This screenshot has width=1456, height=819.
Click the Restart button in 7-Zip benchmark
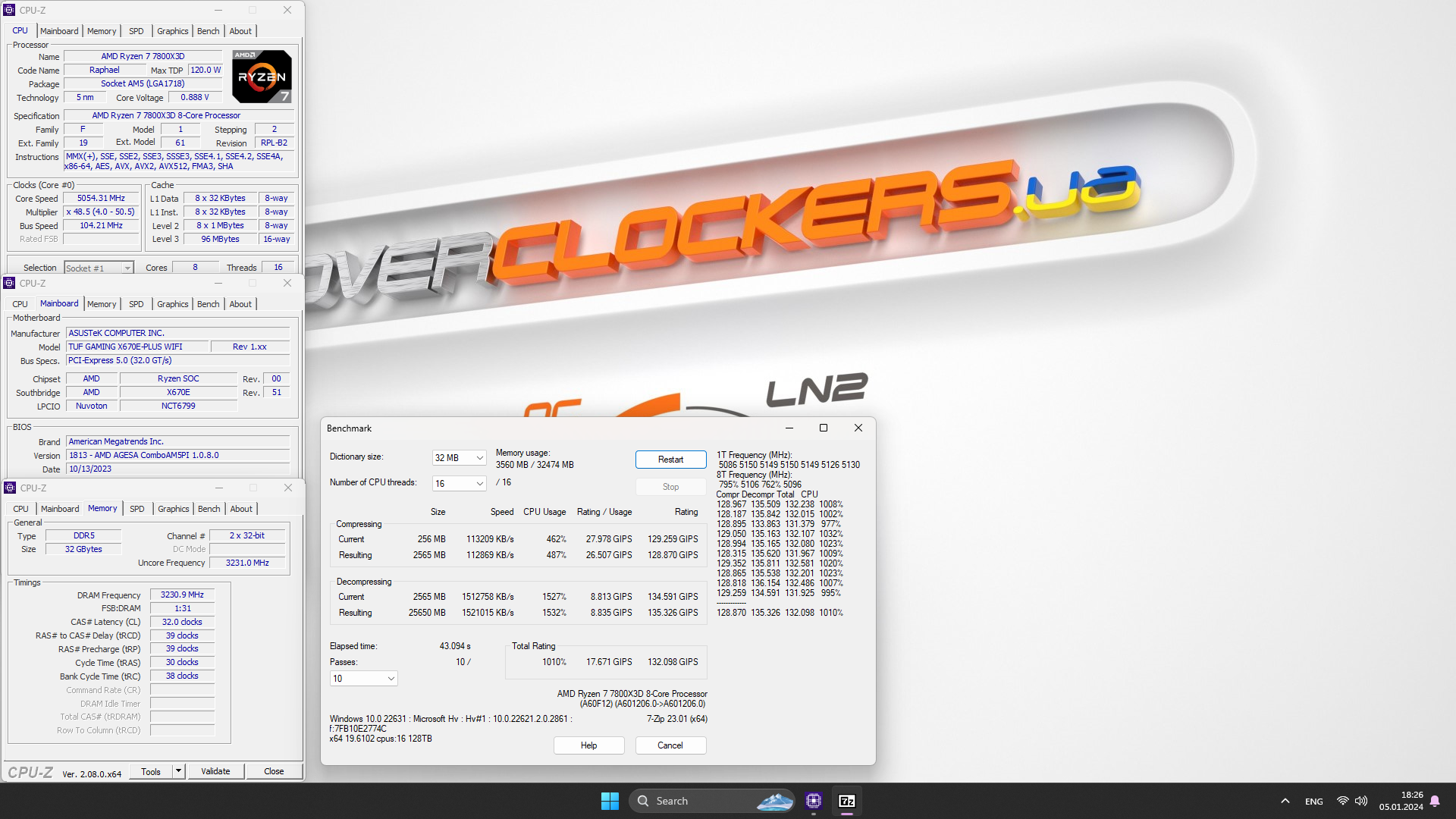click(670, 459)
